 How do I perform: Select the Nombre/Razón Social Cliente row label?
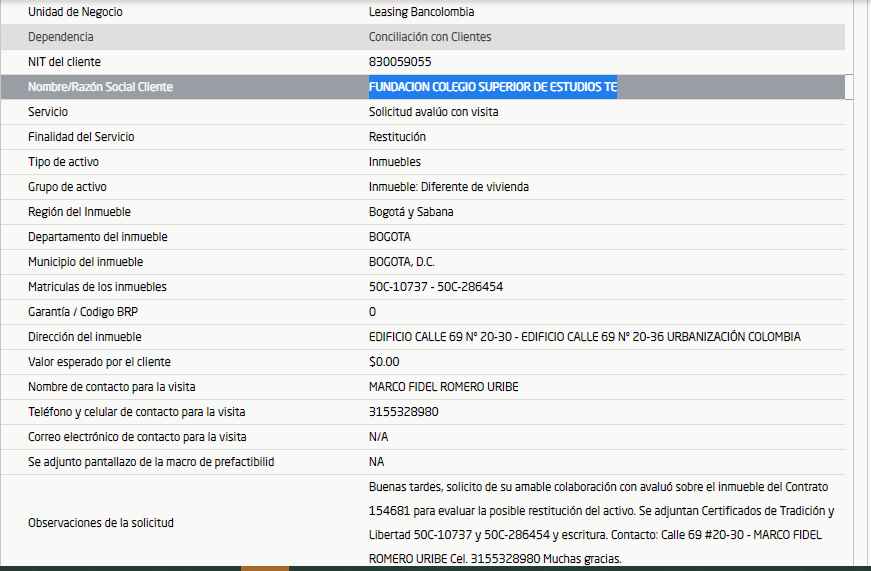pos(100,87)
